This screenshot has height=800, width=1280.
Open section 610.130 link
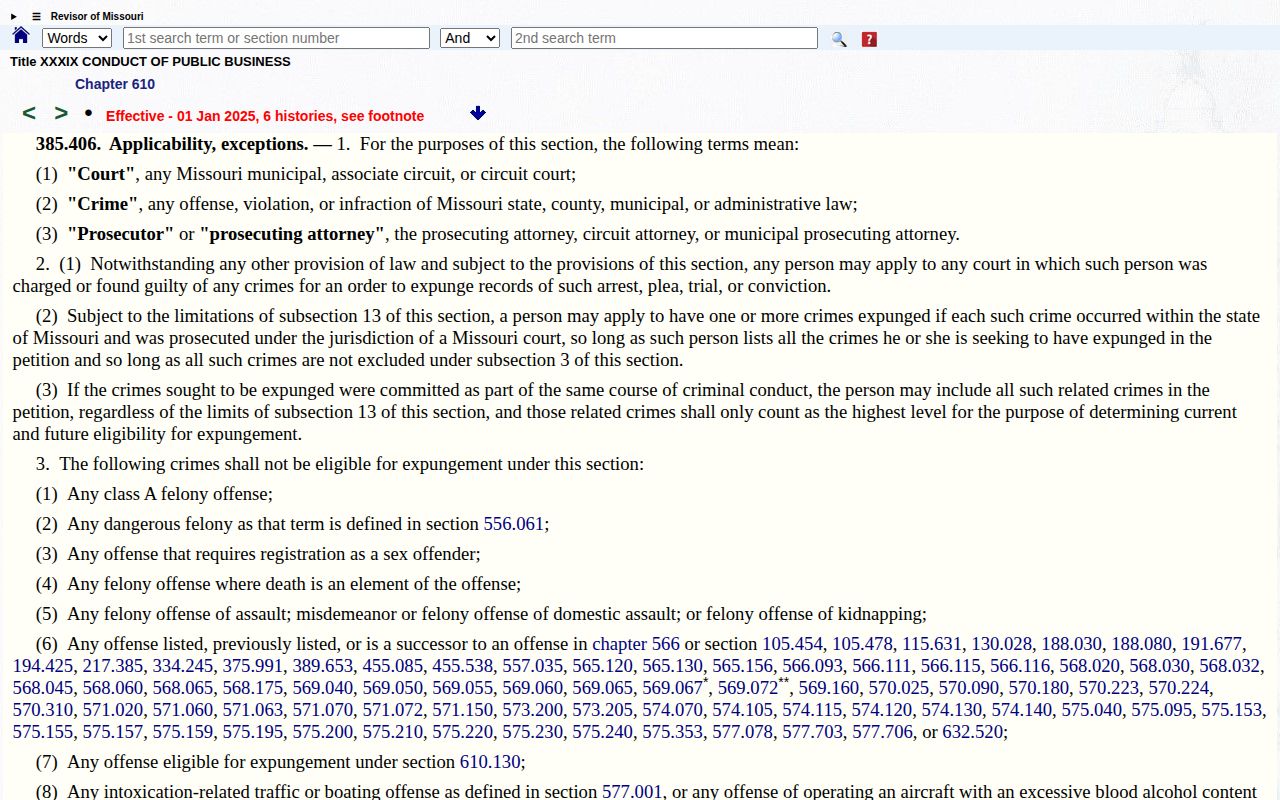pyautogui.click(x=490, y=762)
